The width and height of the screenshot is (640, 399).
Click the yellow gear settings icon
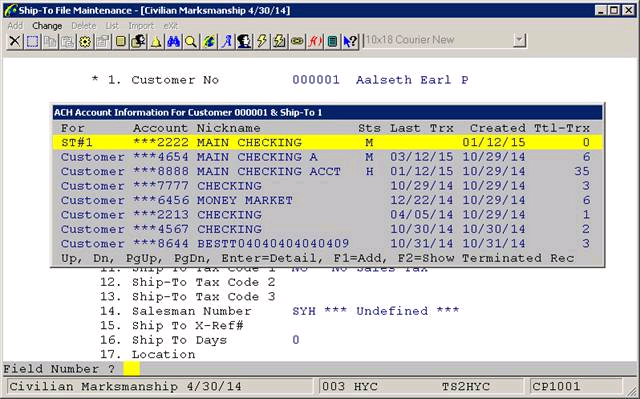pos(85,41)
